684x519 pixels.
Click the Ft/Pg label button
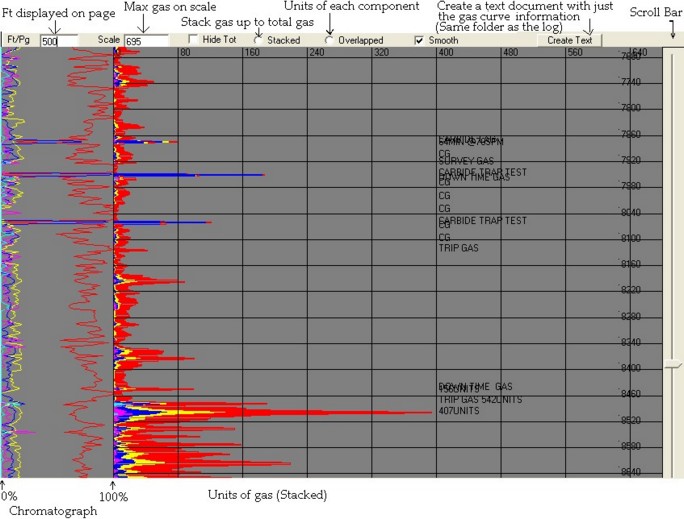pos(18,41)
